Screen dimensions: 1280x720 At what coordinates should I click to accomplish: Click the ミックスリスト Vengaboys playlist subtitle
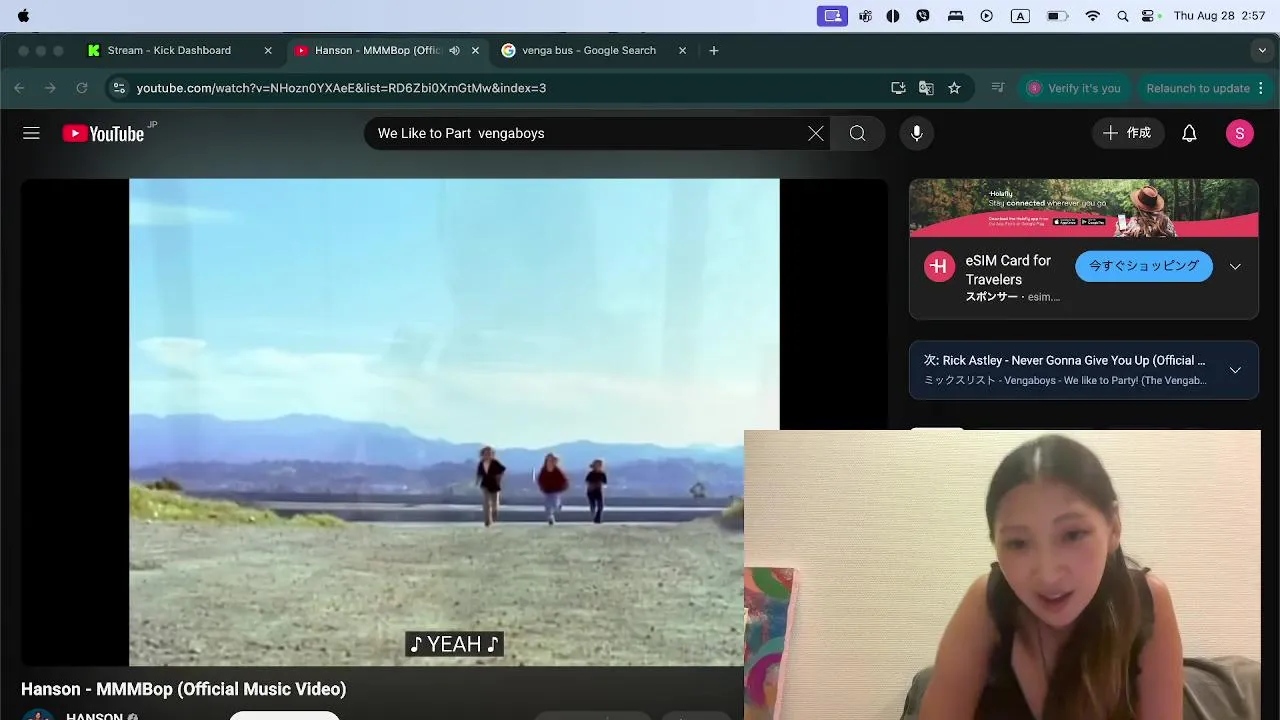coord(1064,381)
